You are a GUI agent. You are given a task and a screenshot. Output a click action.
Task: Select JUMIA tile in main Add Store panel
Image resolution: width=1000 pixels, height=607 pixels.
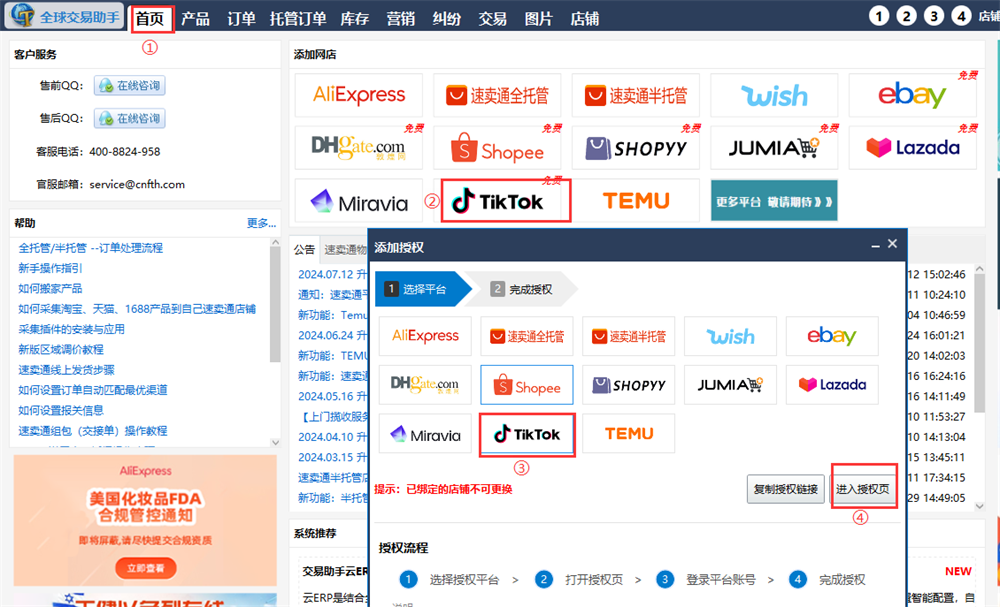[x=774, y=148]
